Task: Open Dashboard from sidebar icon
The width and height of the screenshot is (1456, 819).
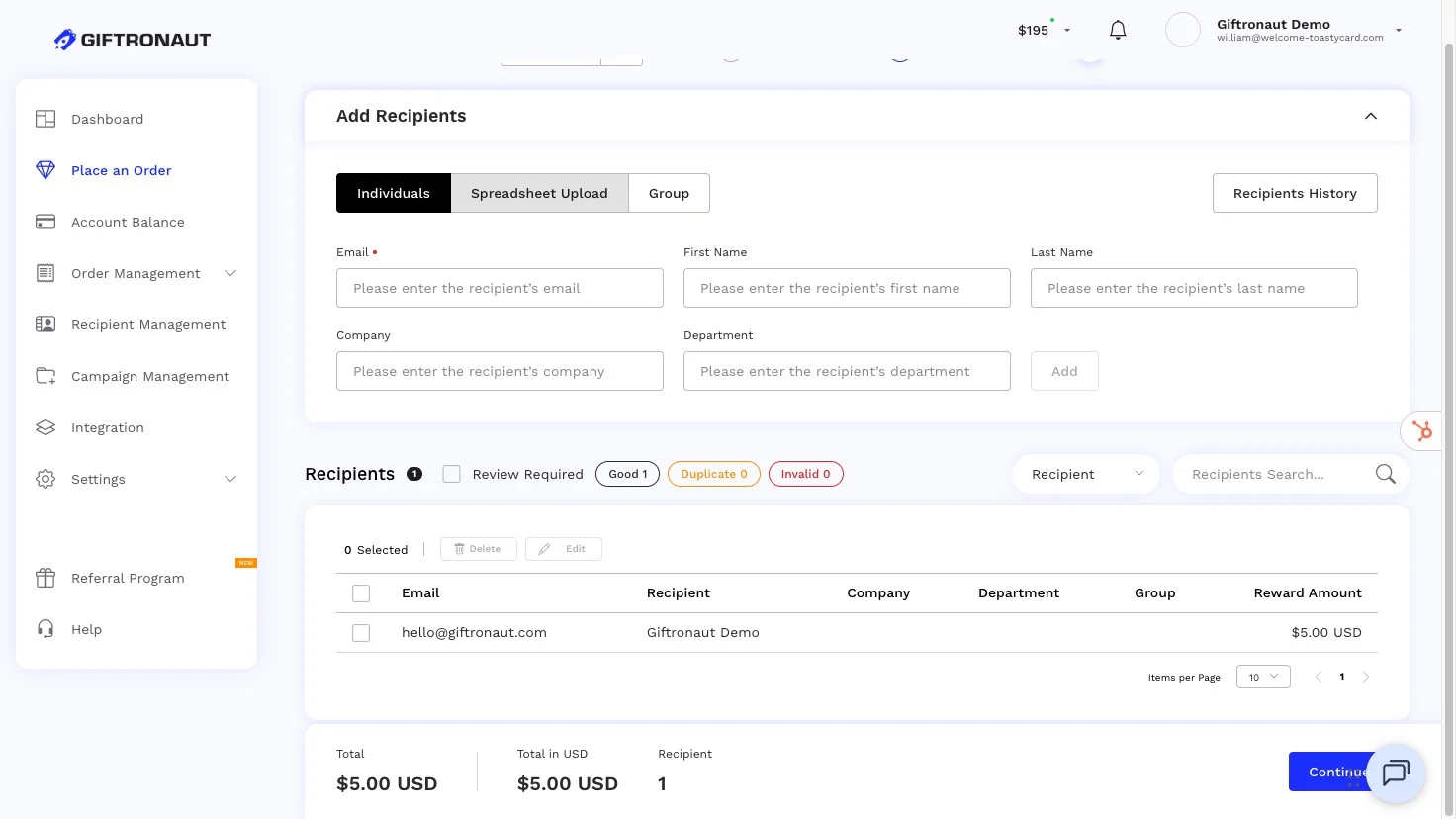Action: pos(45,119)
